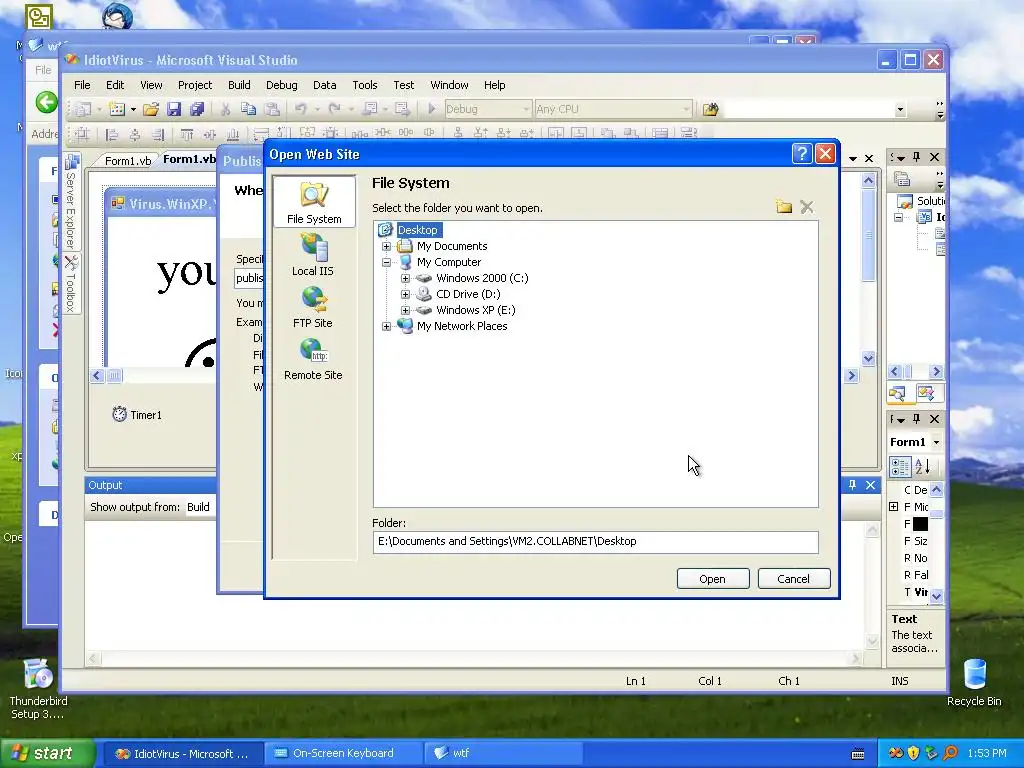Image resolution: width=1024 pixels, height=768 pixels.
Task: Click the clock in the system tray
Action: tap(987, 753)
